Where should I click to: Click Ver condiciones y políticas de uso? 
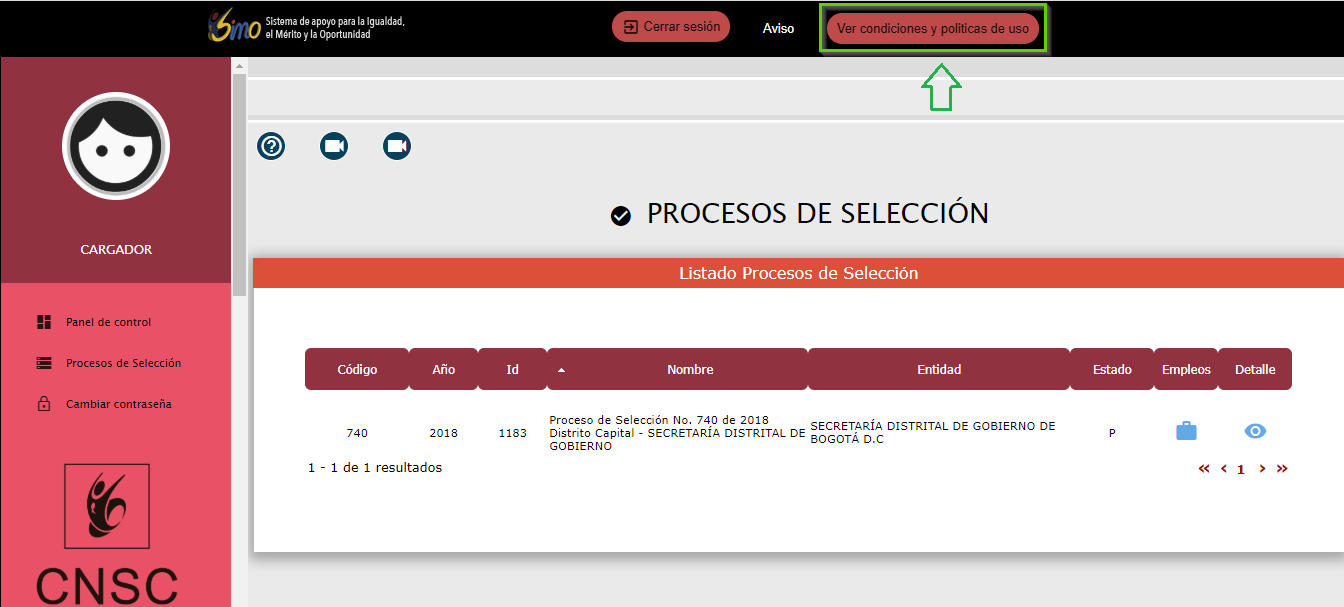932,29
